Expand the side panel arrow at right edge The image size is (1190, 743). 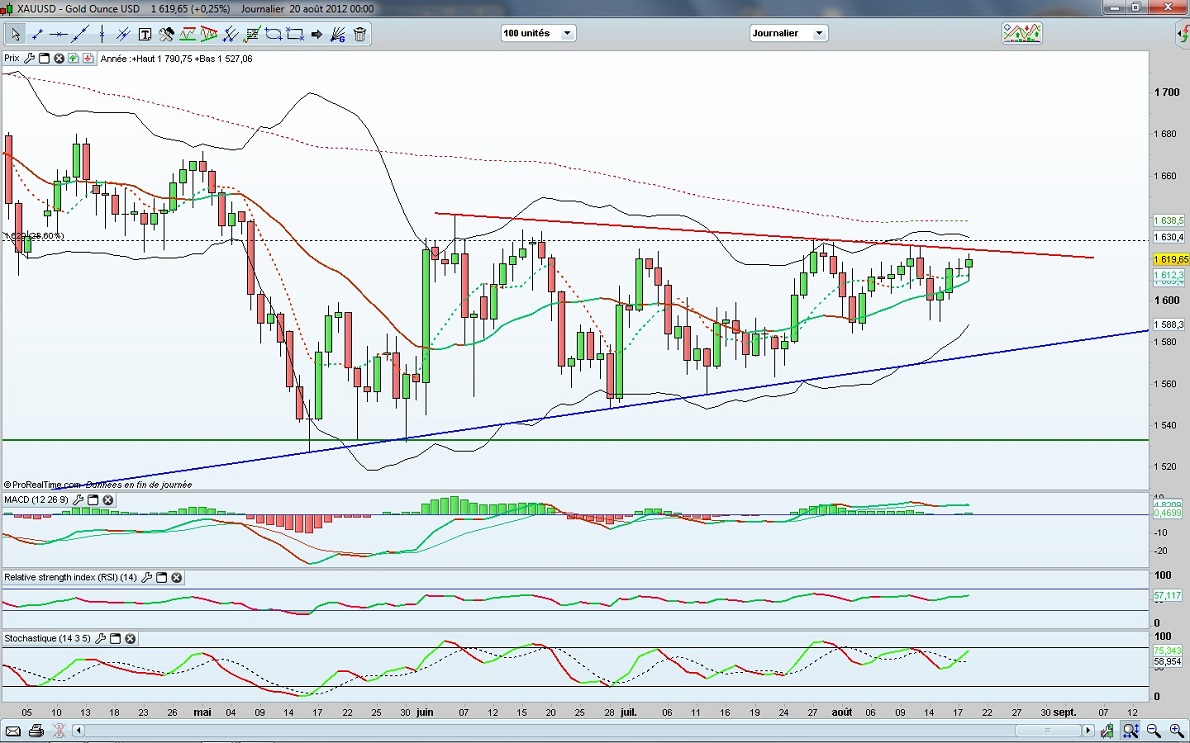[1183, 33]
